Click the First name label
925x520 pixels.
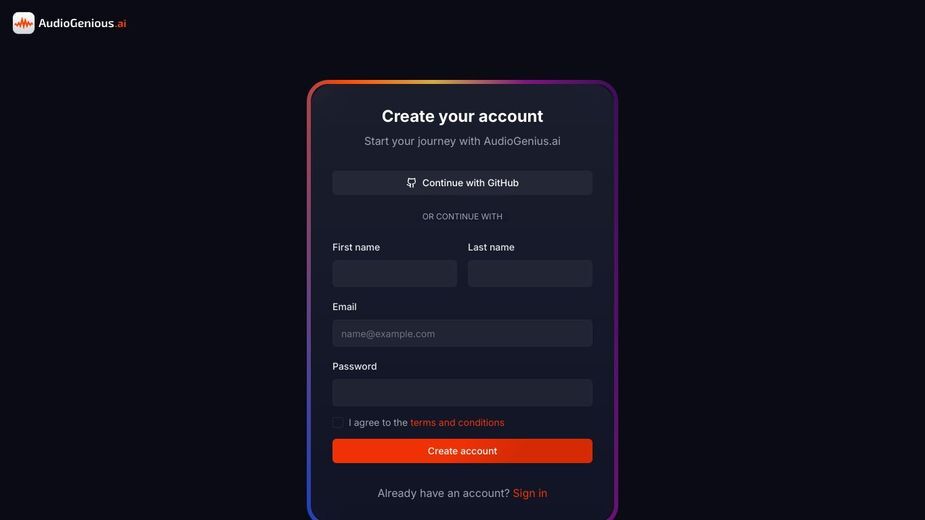tap(356, 247)
